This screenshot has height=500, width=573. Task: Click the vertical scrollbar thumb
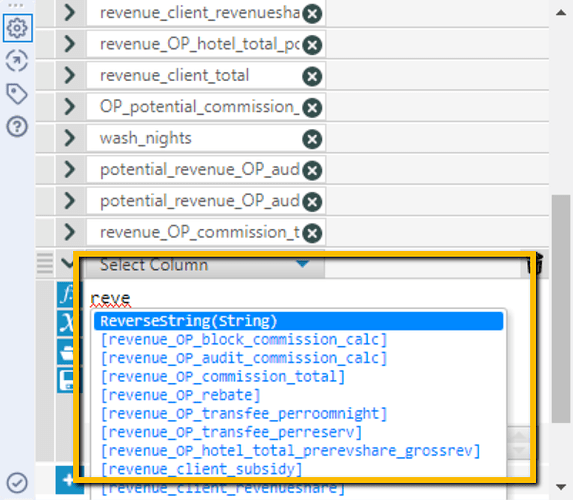[561, 309]
